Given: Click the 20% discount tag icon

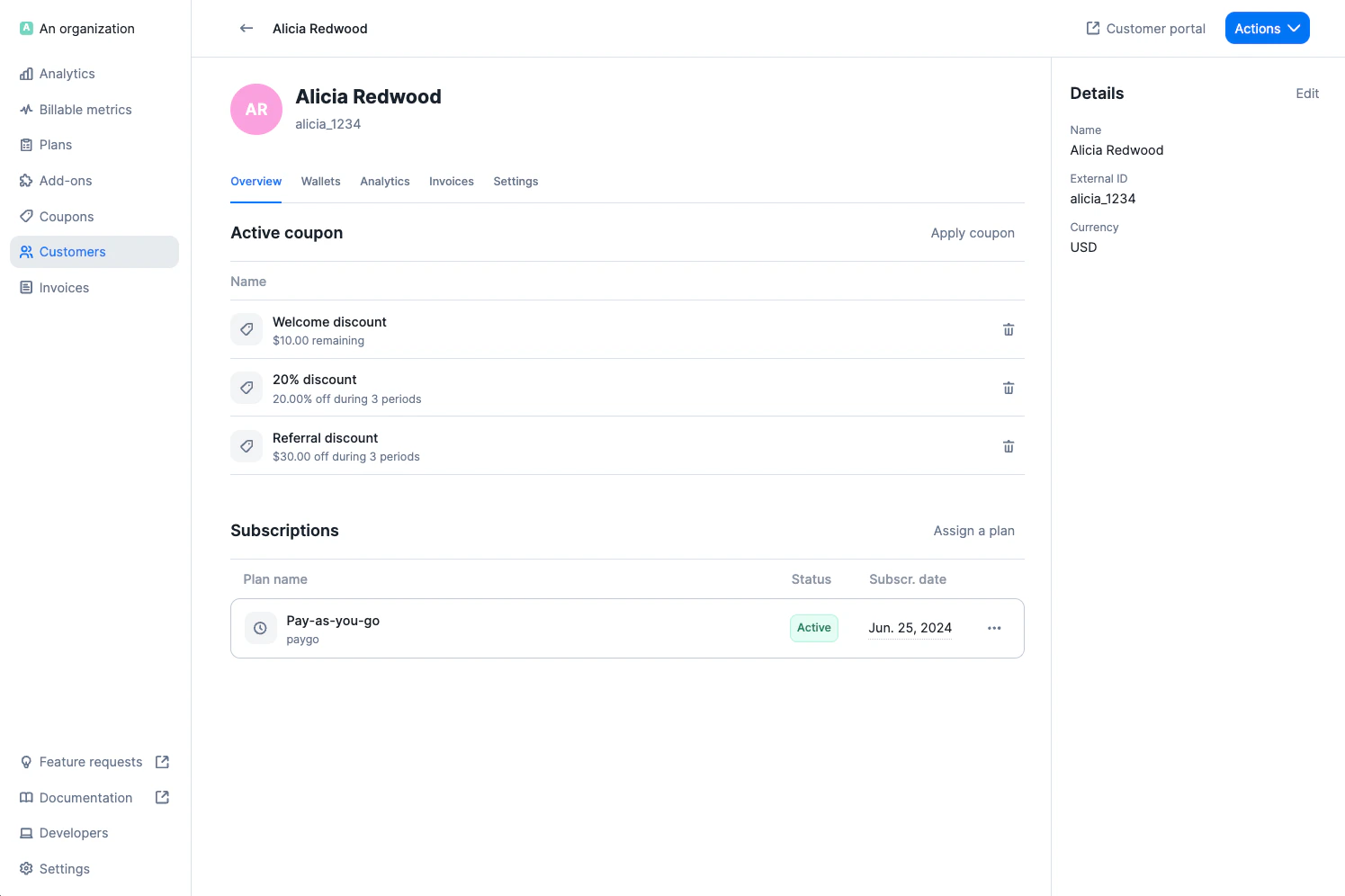Looking at the screenshot, I should coord(247,389).
